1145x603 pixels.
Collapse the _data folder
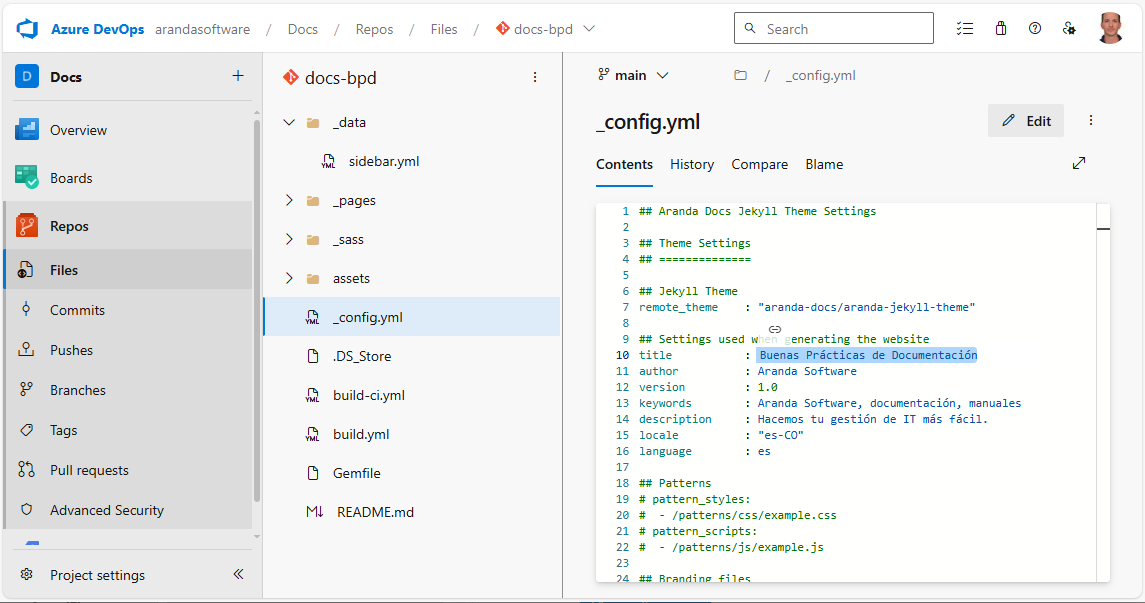(289, 122)
